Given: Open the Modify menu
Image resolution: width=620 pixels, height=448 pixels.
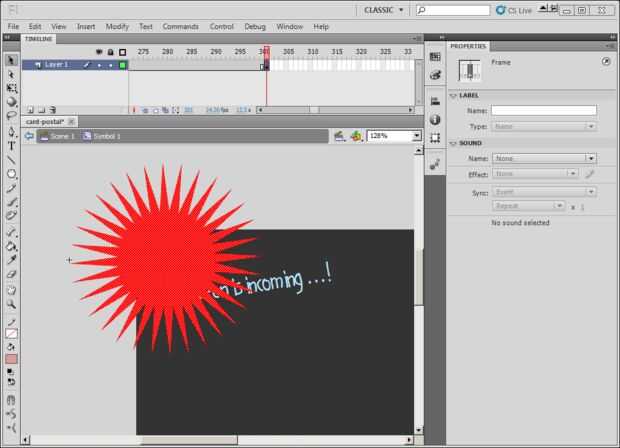Looking at the screenshot, I should point(117,26).
